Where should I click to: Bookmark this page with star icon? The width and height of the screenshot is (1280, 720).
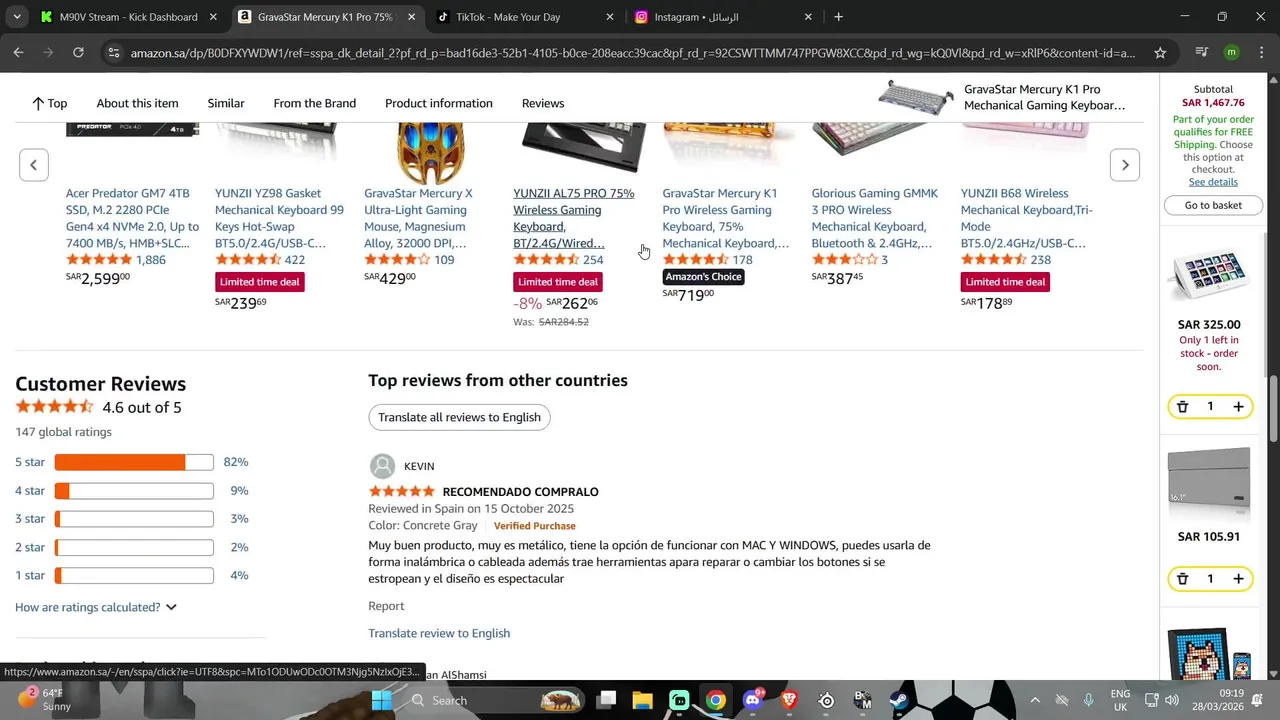point(1160,53)
